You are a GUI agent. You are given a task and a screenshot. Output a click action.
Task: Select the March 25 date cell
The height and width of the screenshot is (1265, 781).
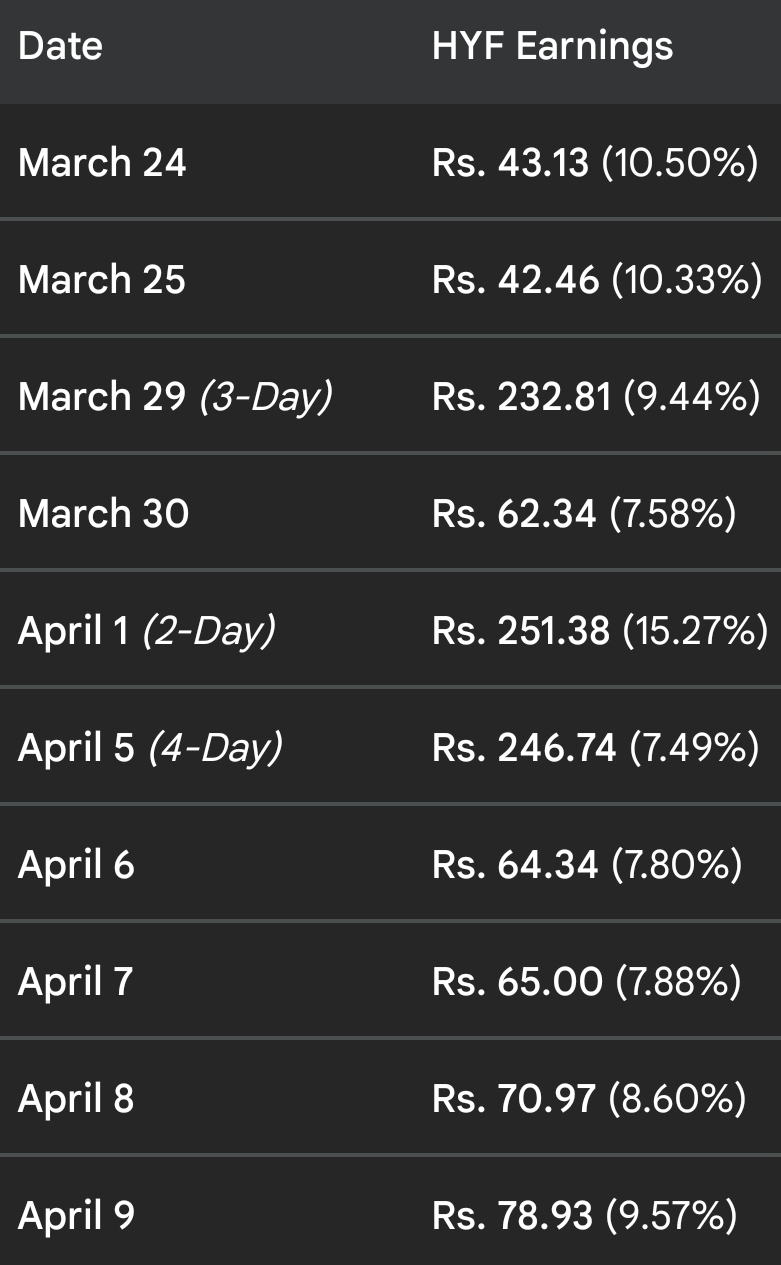(x=102, y=279)
